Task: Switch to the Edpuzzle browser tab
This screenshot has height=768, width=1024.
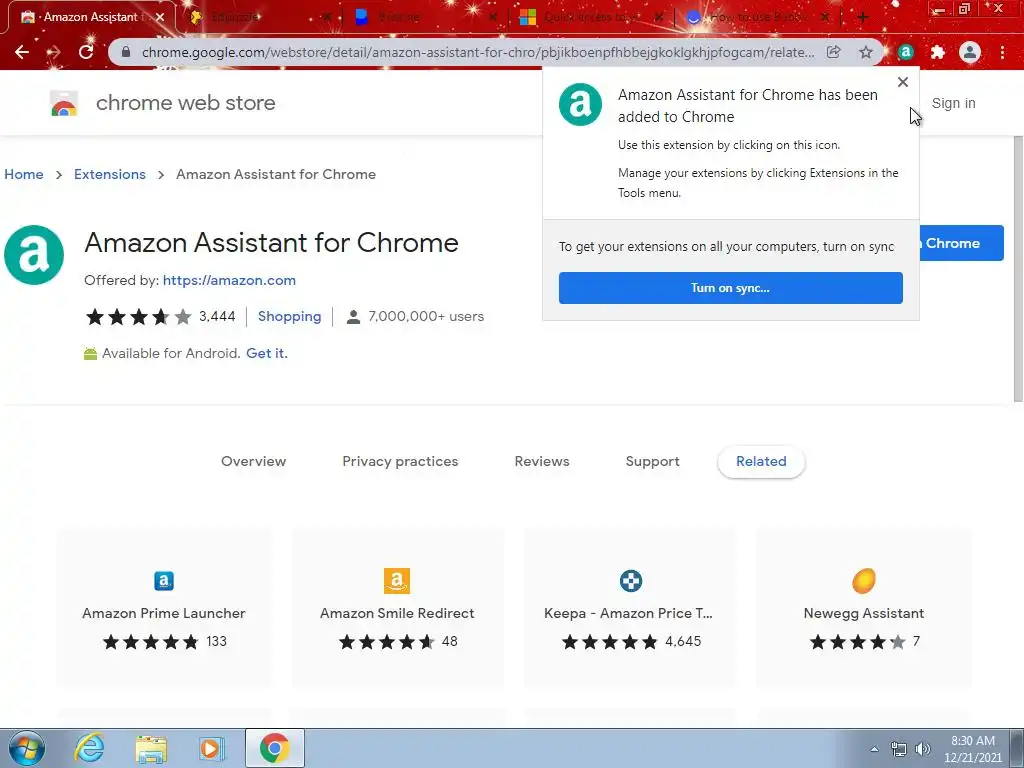Action: (259, 18)
